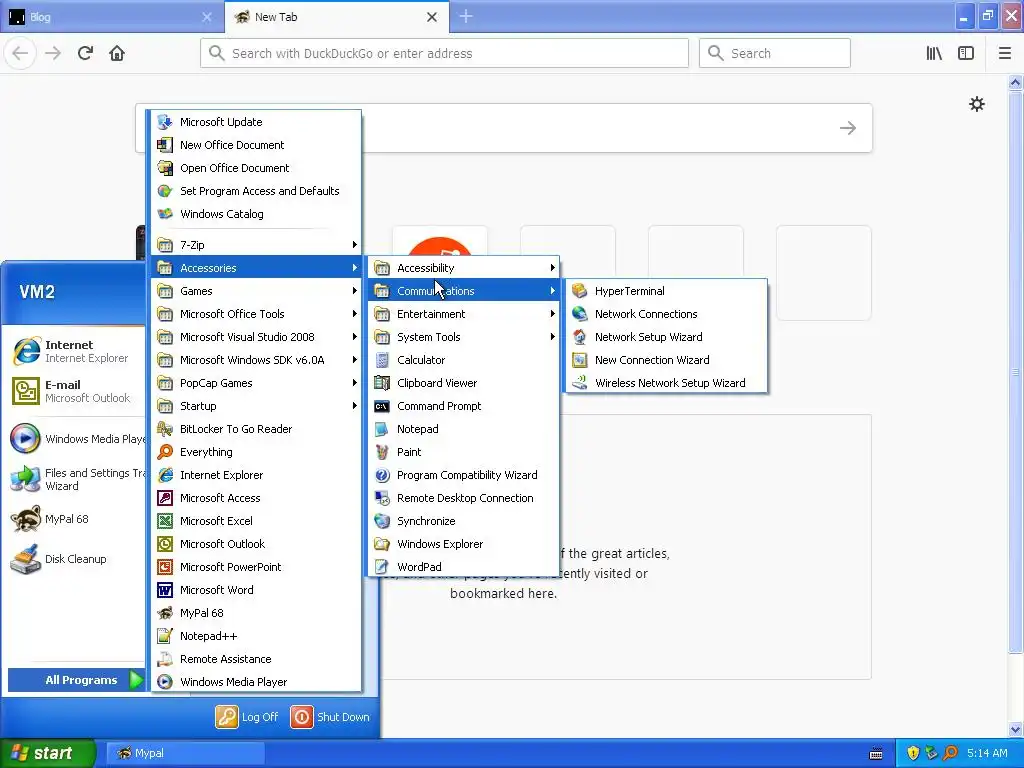Expand the Startup submenu arrow

click(x=355, y=406)
